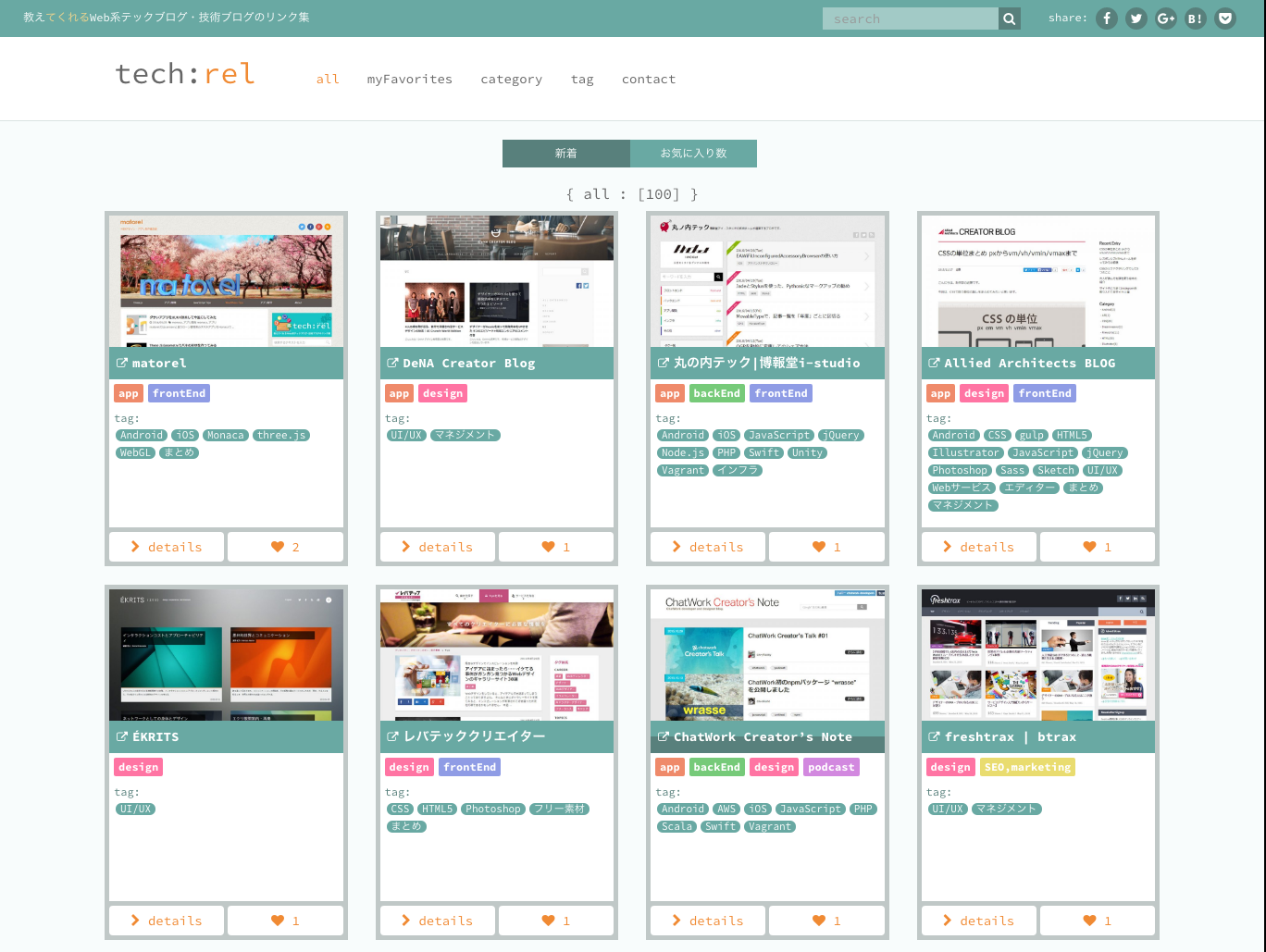Screen dimensions: 1266x952
Task: Click the external link icon beside ÉKRITS
Action: tap(121, 737)
